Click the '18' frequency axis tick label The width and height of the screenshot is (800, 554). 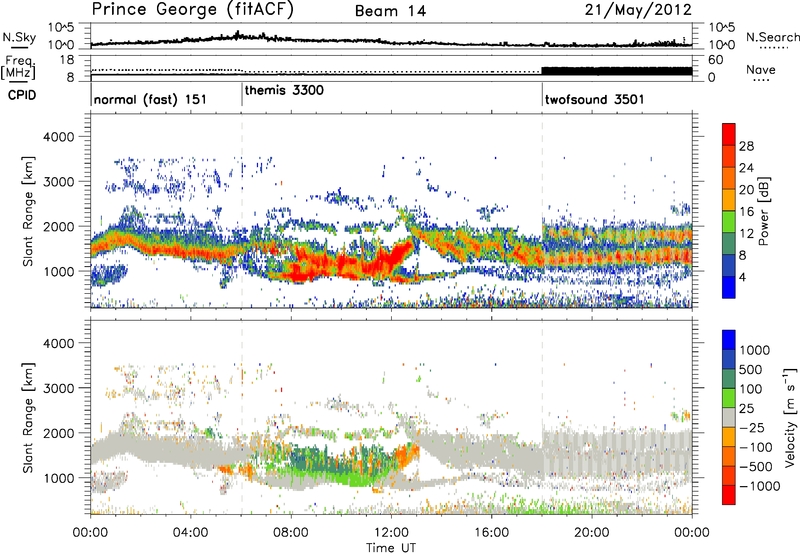67,60
